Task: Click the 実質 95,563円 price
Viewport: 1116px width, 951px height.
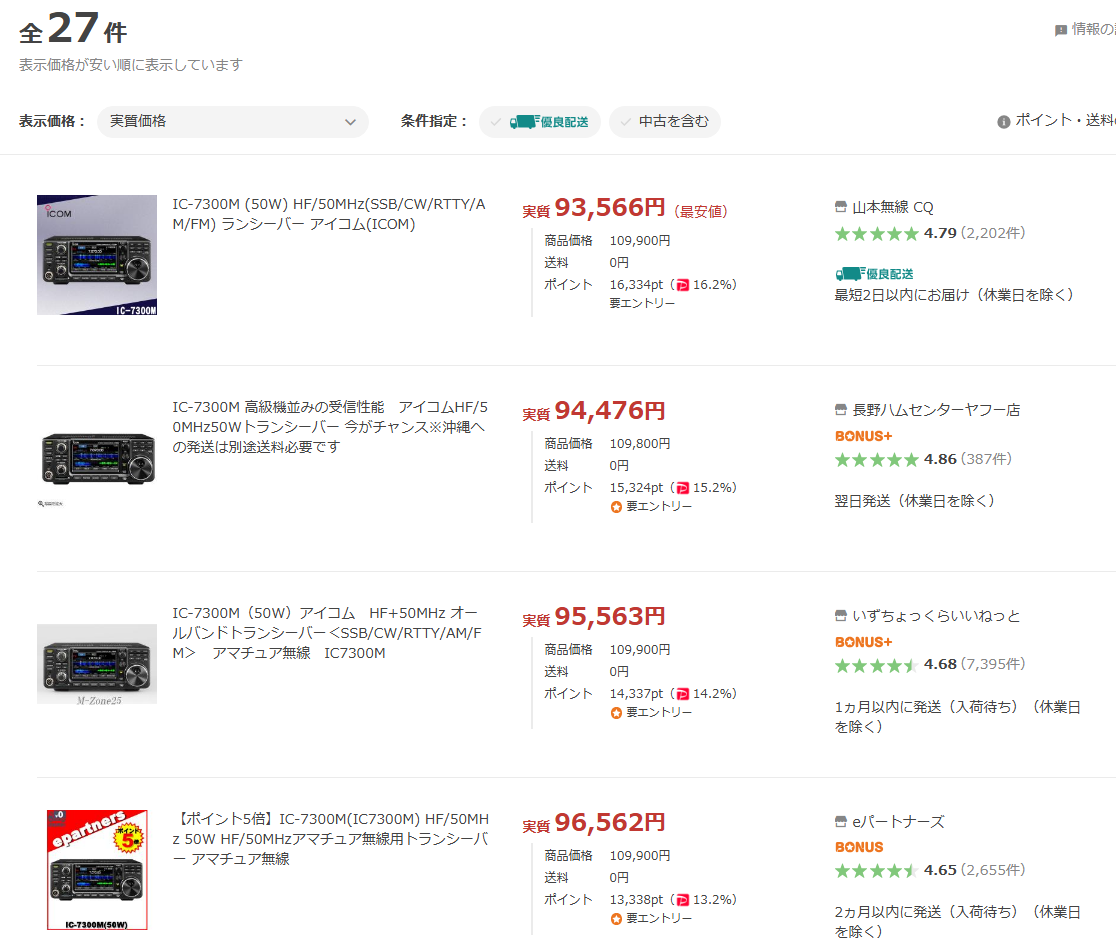Action: [594, 616]
